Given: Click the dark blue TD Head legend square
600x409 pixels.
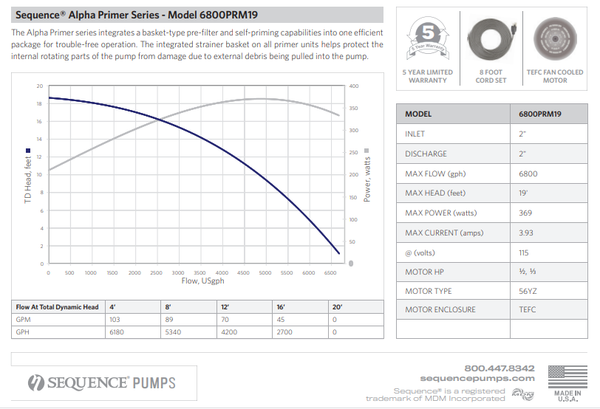Looking at the screenshot, I should [31, 154].
